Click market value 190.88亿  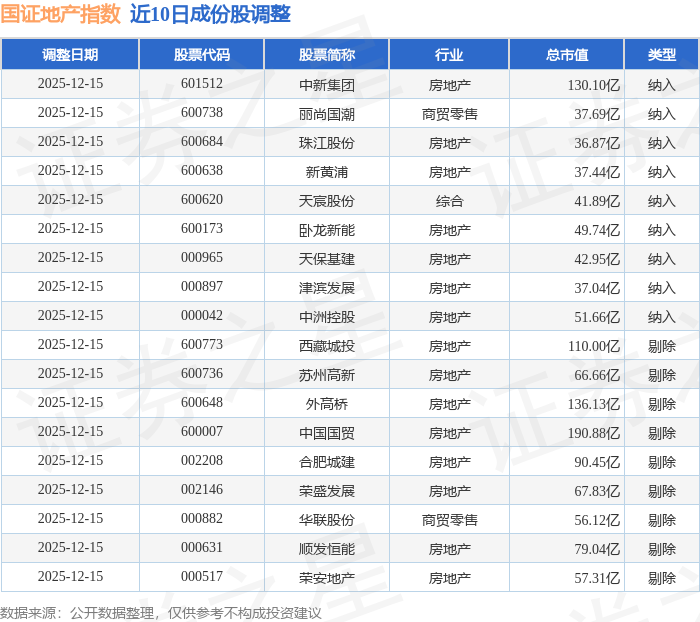594,433
